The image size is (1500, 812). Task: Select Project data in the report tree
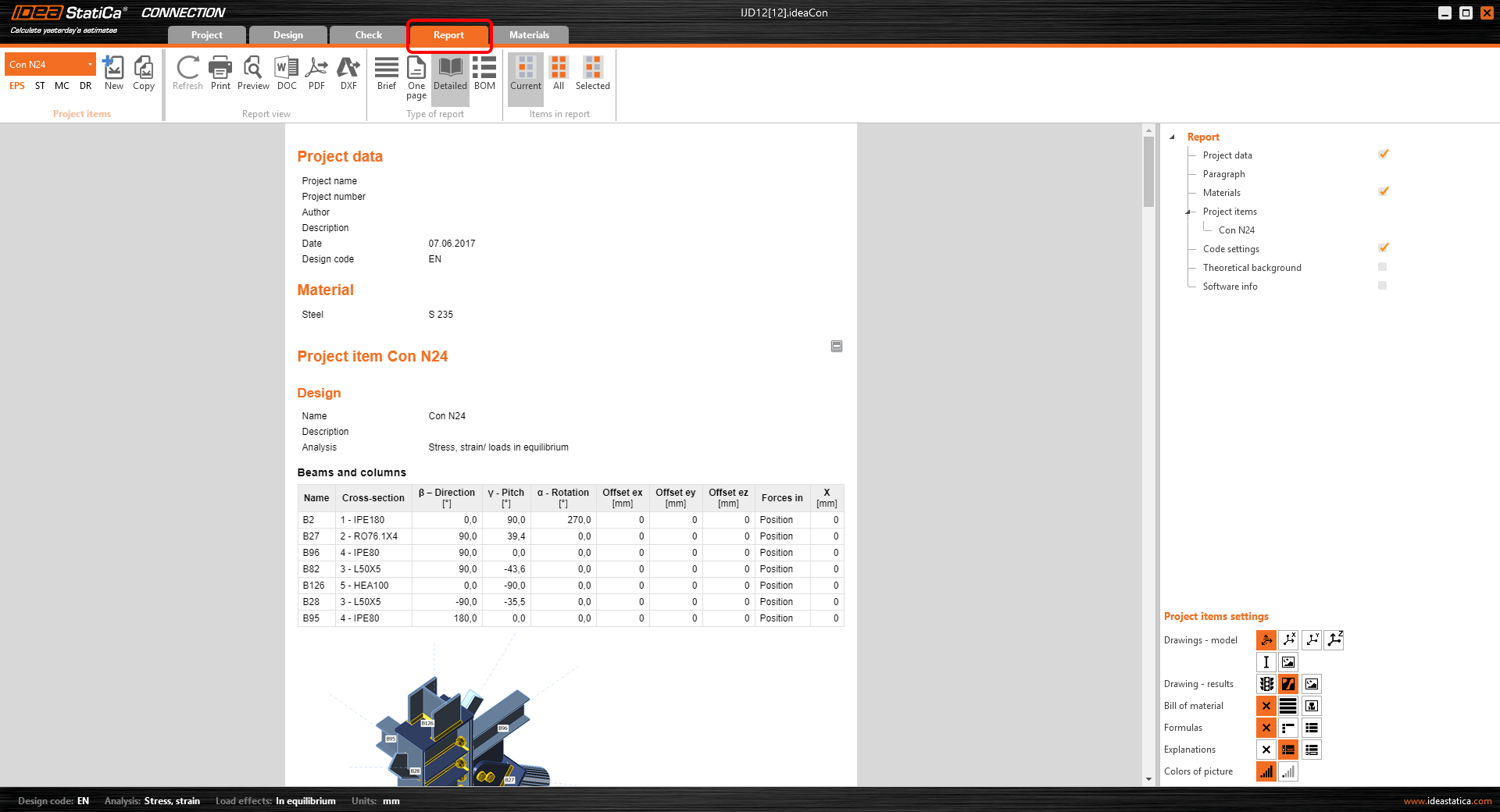1227,155
